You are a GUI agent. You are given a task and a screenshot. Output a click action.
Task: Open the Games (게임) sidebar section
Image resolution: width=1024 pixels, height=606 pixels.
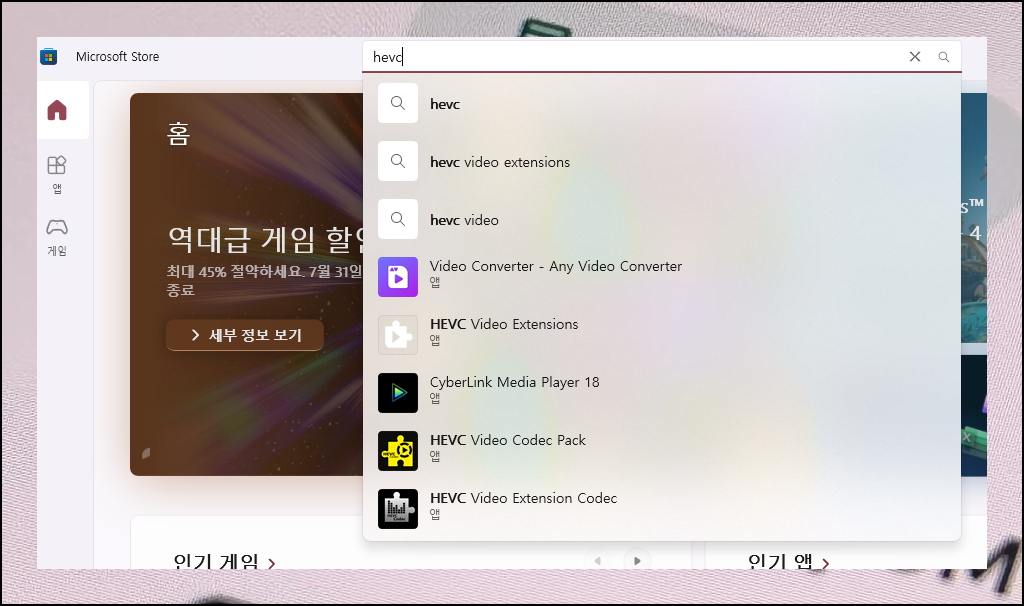click(x=57, y=237)
